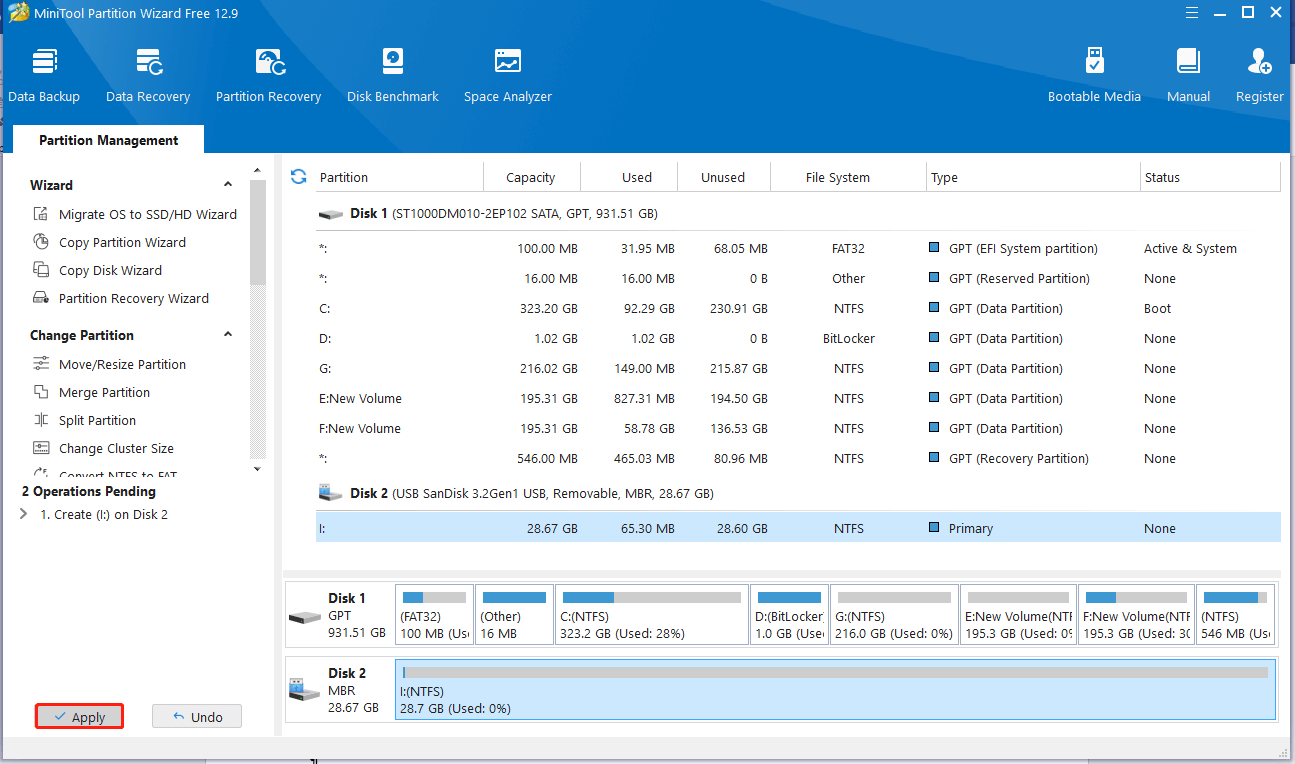This screenshot has height=764, width=1295.
Task: Select the (Other) 16 MB block in the disk map
Action: [x=514, y=614]
